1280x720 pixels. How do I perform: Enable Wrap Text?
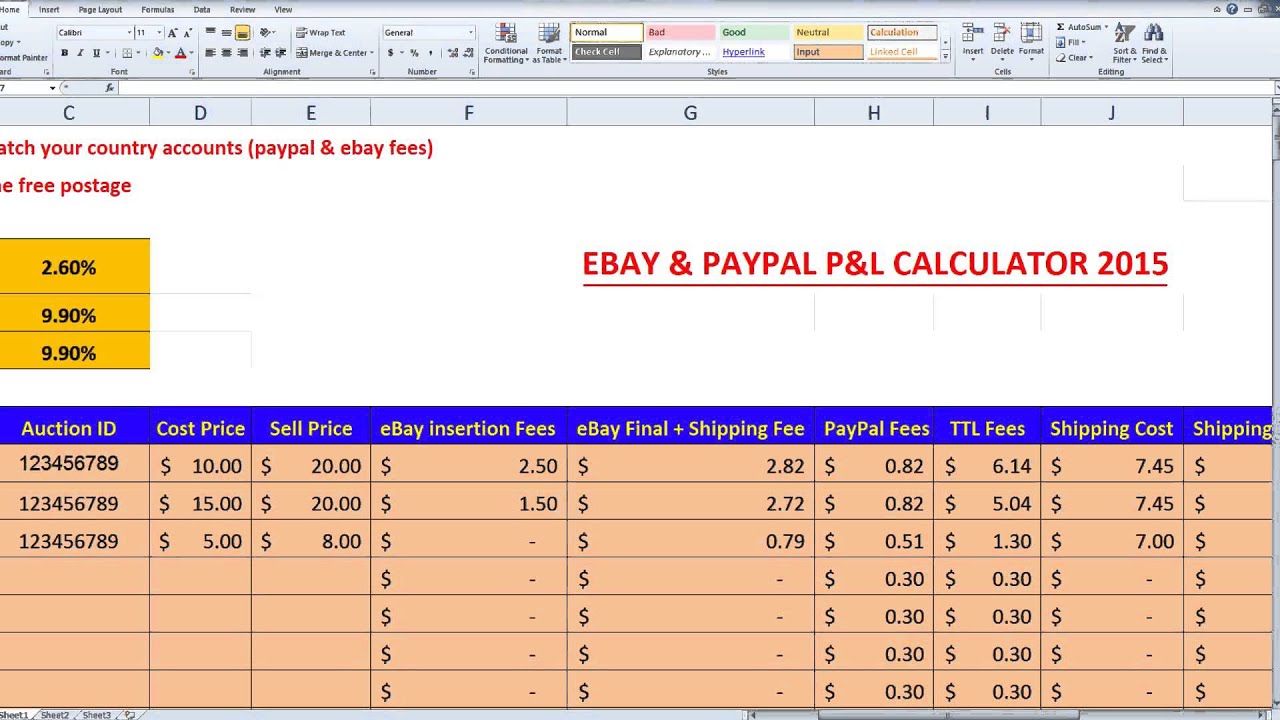327,32
